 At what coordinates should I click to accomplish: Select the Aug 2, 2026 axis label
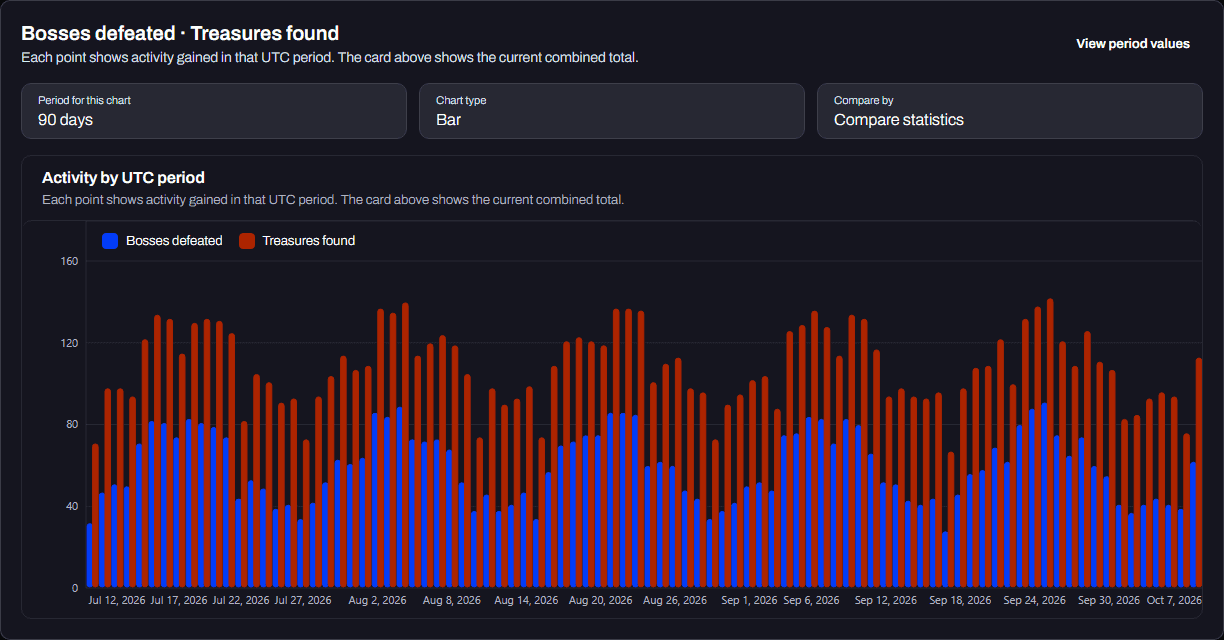coord(377,601)
